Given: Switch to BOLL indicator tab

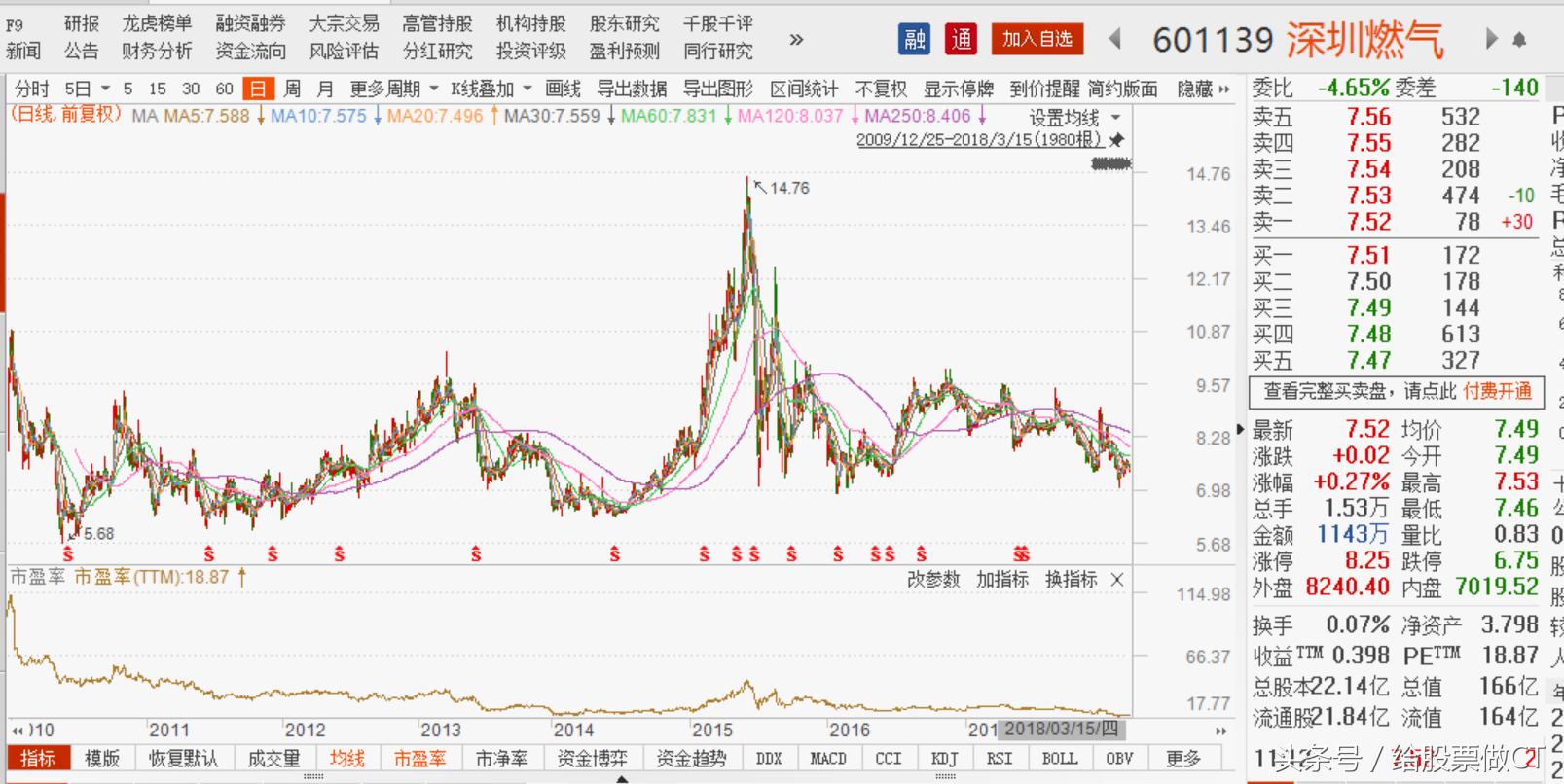Looking at the screenshot, I should coord(1060,759).
